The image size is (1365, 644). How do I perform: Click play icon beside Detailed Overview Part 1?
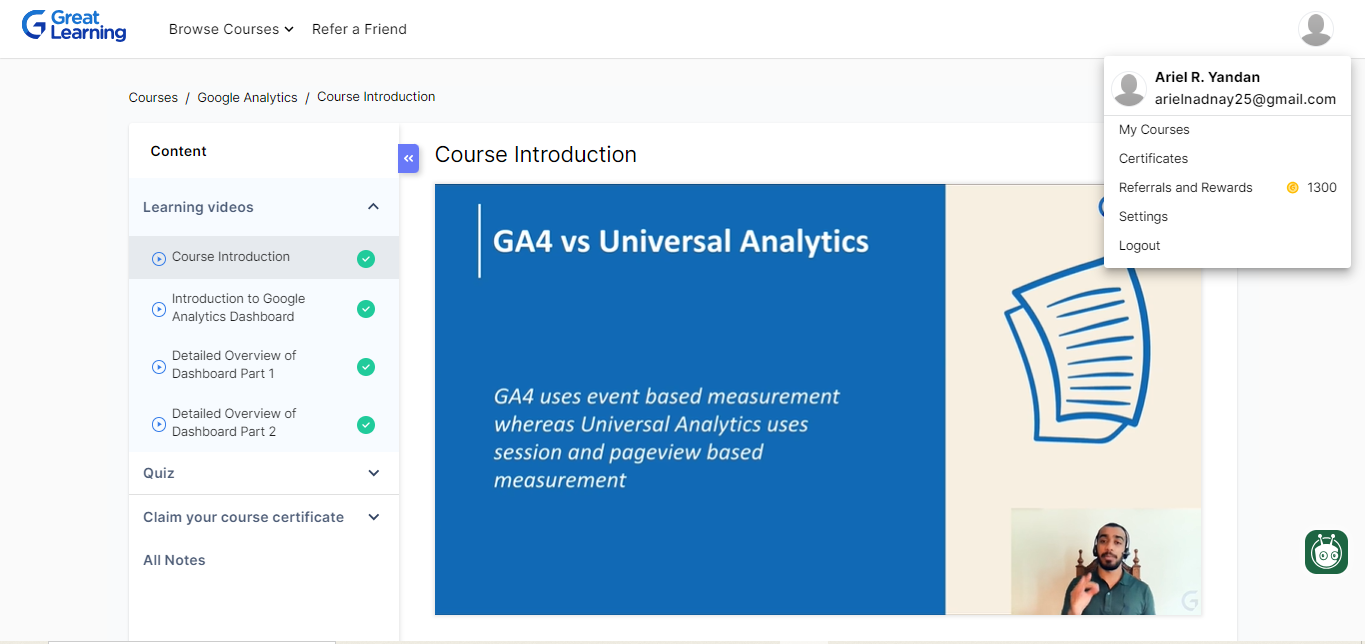[158, 367]
